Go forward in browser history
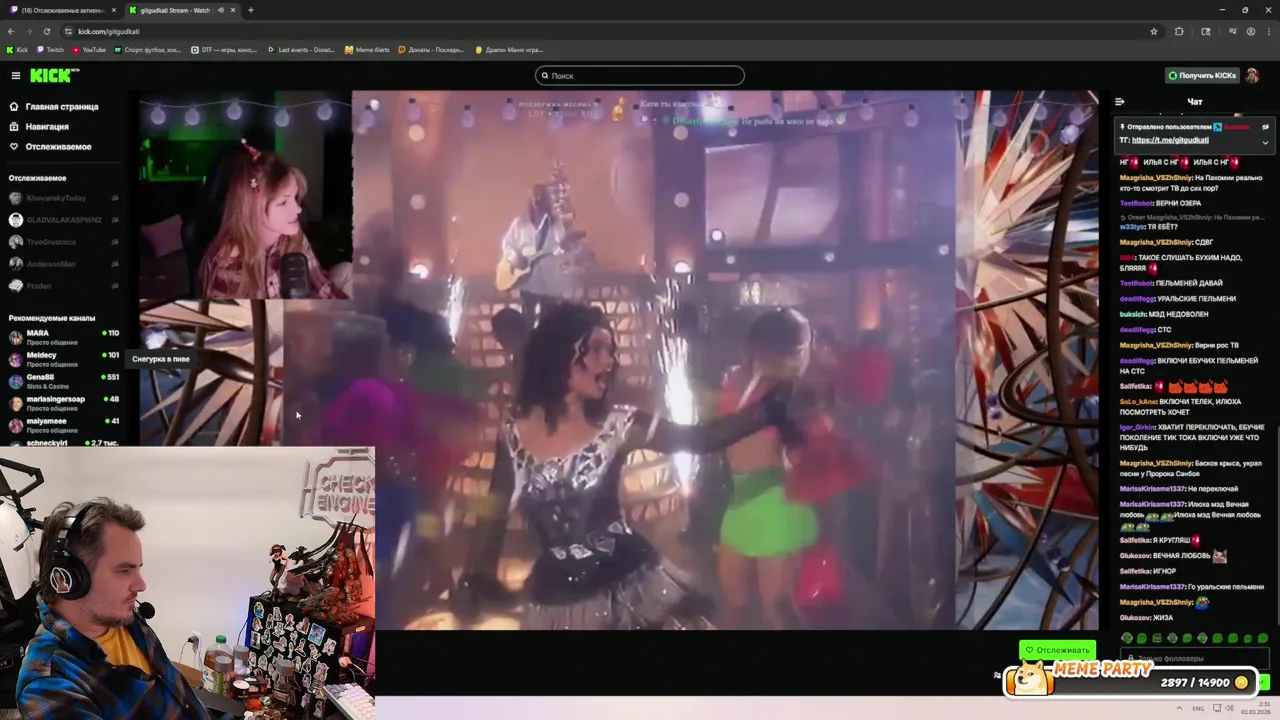 tap(28, 31)
